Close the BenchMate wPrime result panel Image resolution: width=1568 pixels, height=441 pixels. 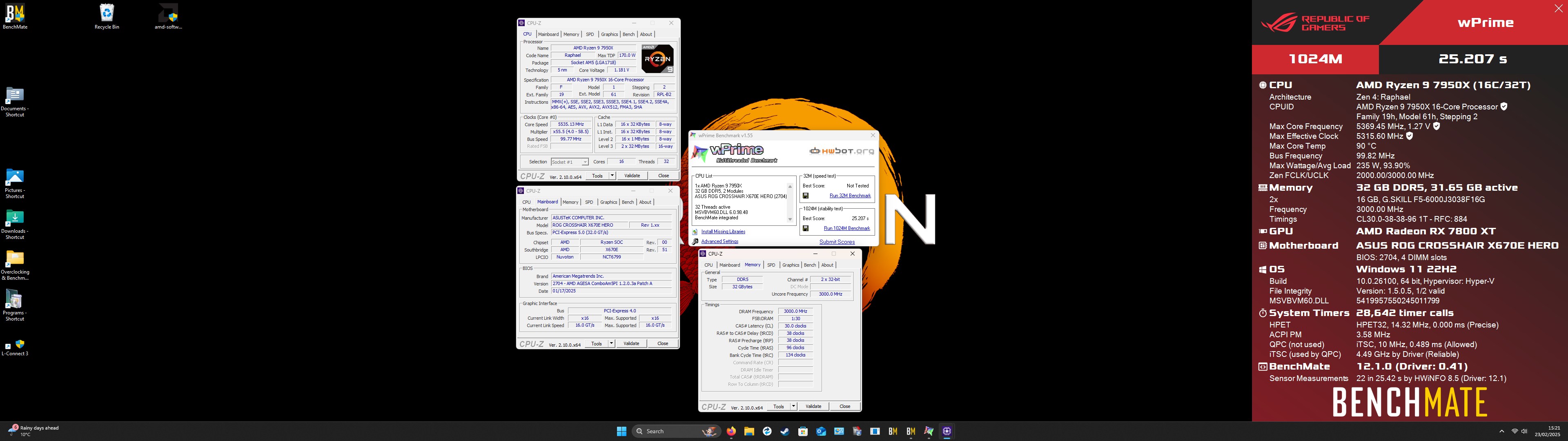[x=1558, y=8]
